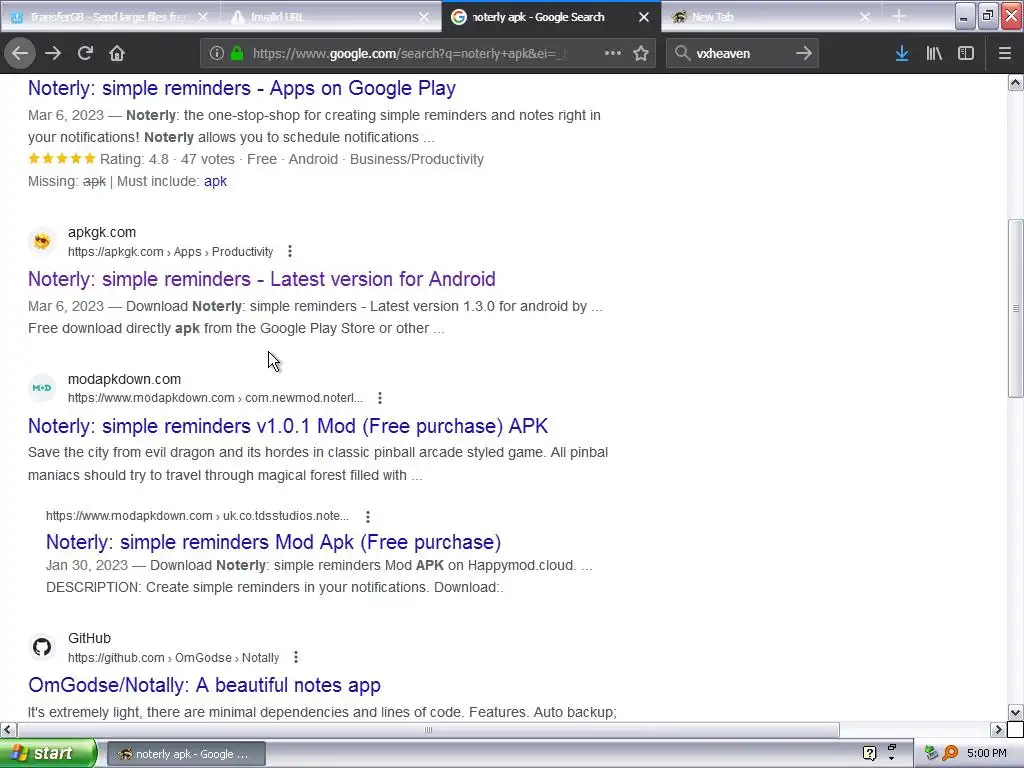Screen dimensions: 1024x768
Task: Click the horizontal scrollbar thumb
Action: (x=428, y=729)
